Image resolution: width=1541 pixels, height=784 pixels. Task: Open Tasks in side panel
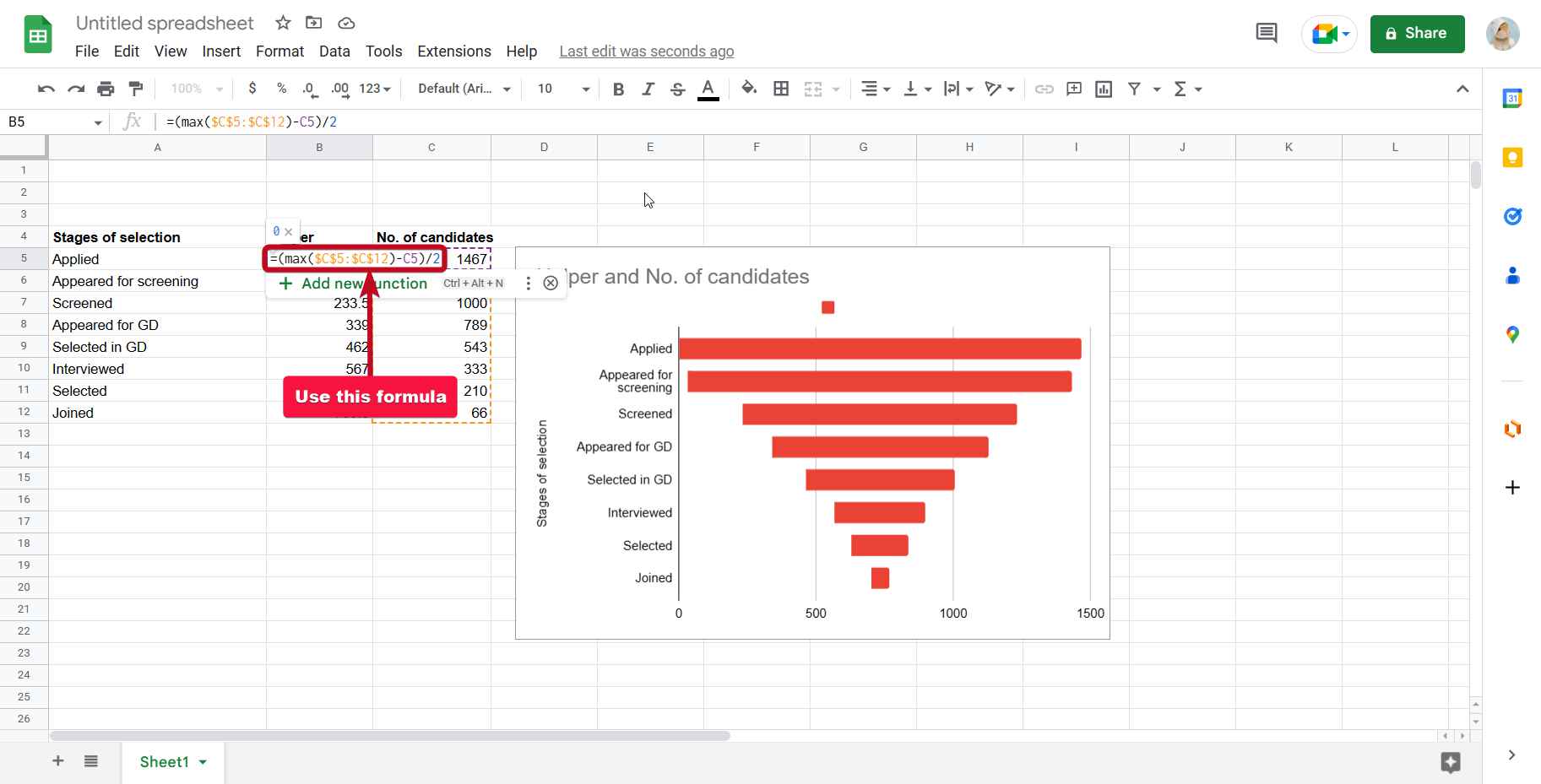[x=1512, y=217]
